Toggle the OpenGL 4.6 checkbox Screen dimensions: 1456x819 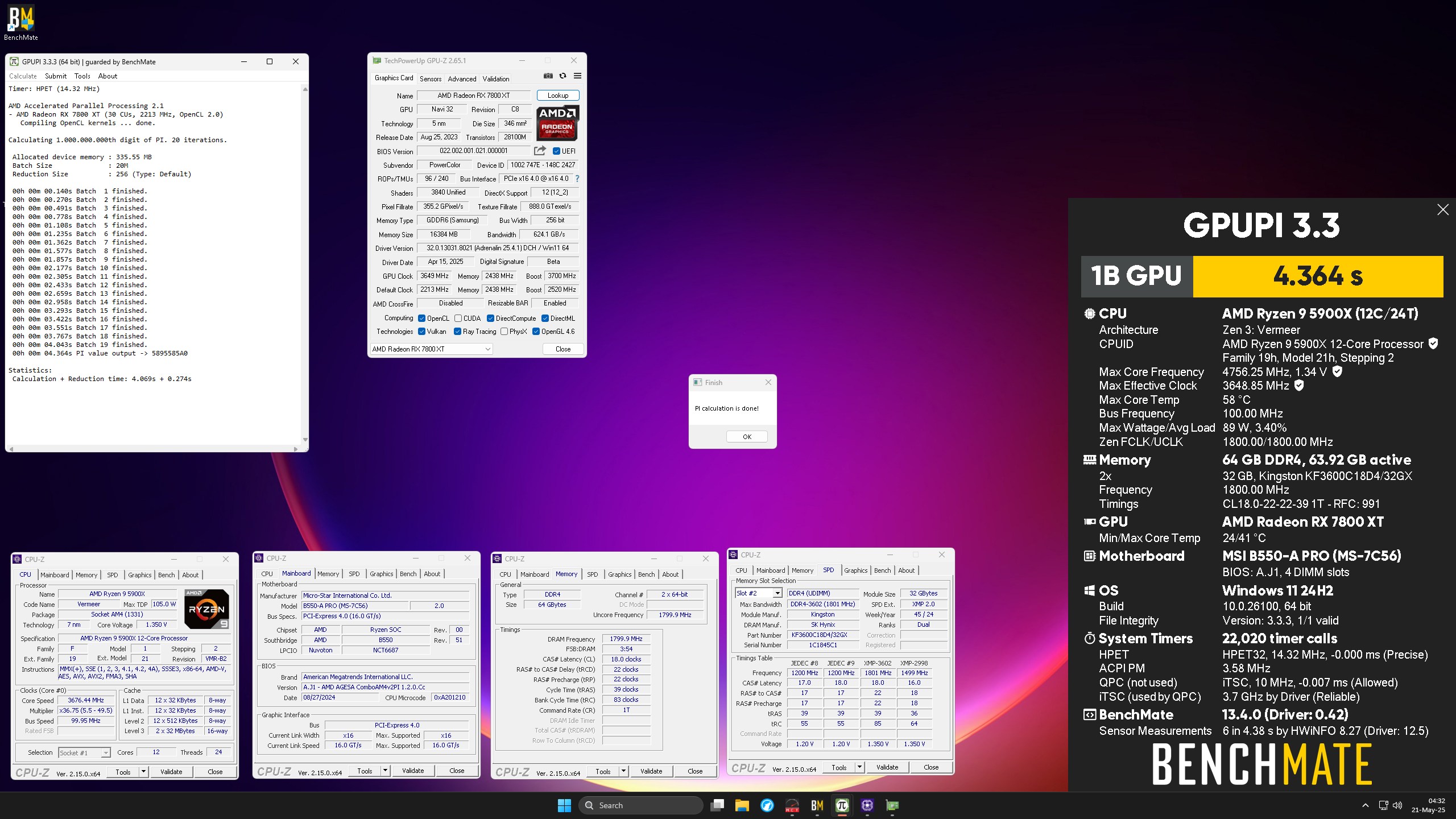[536, 332]
